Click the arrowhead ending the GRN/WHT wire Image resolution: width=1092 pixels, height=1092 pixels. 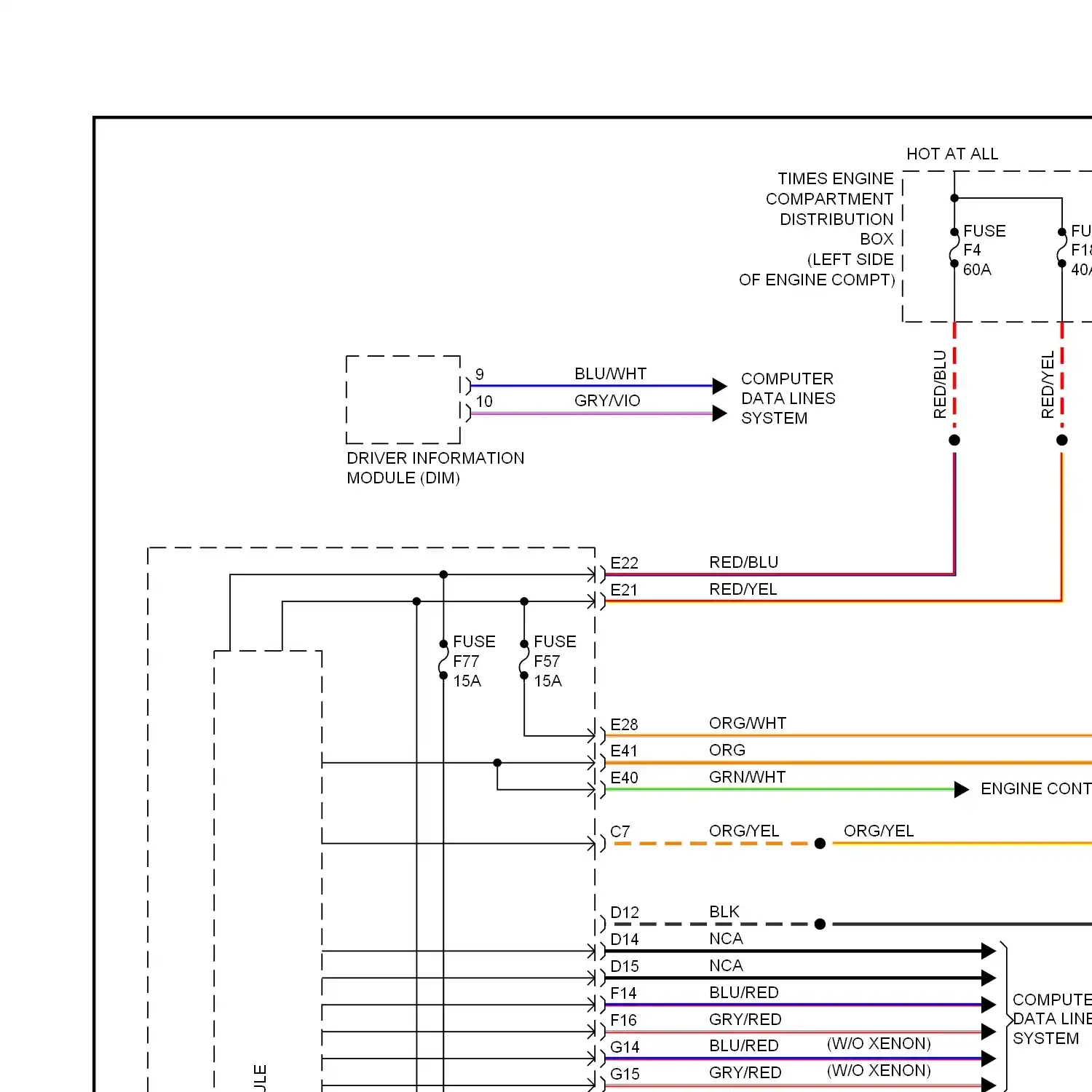[962, 789]
